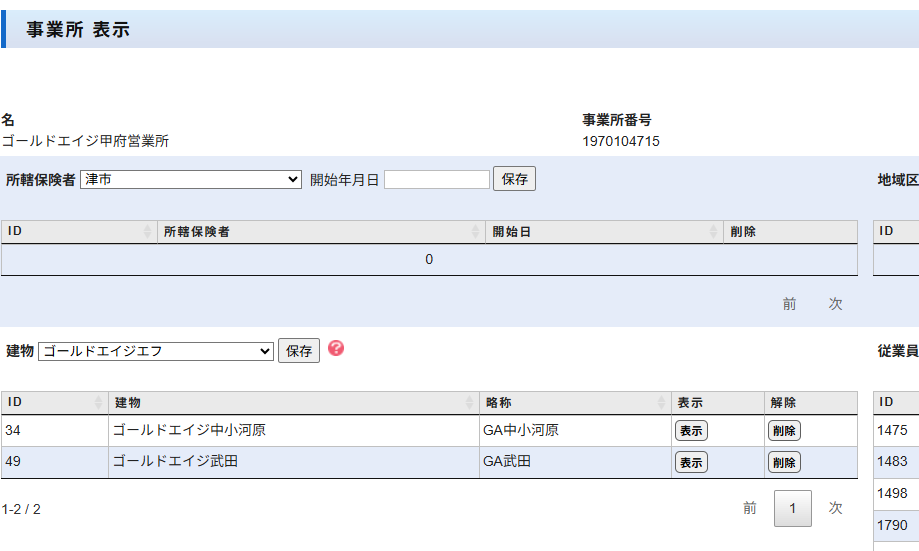The width and height of the screenshot is (919, 551).
Task: Go to page 1 of building list
Action: 792,509
